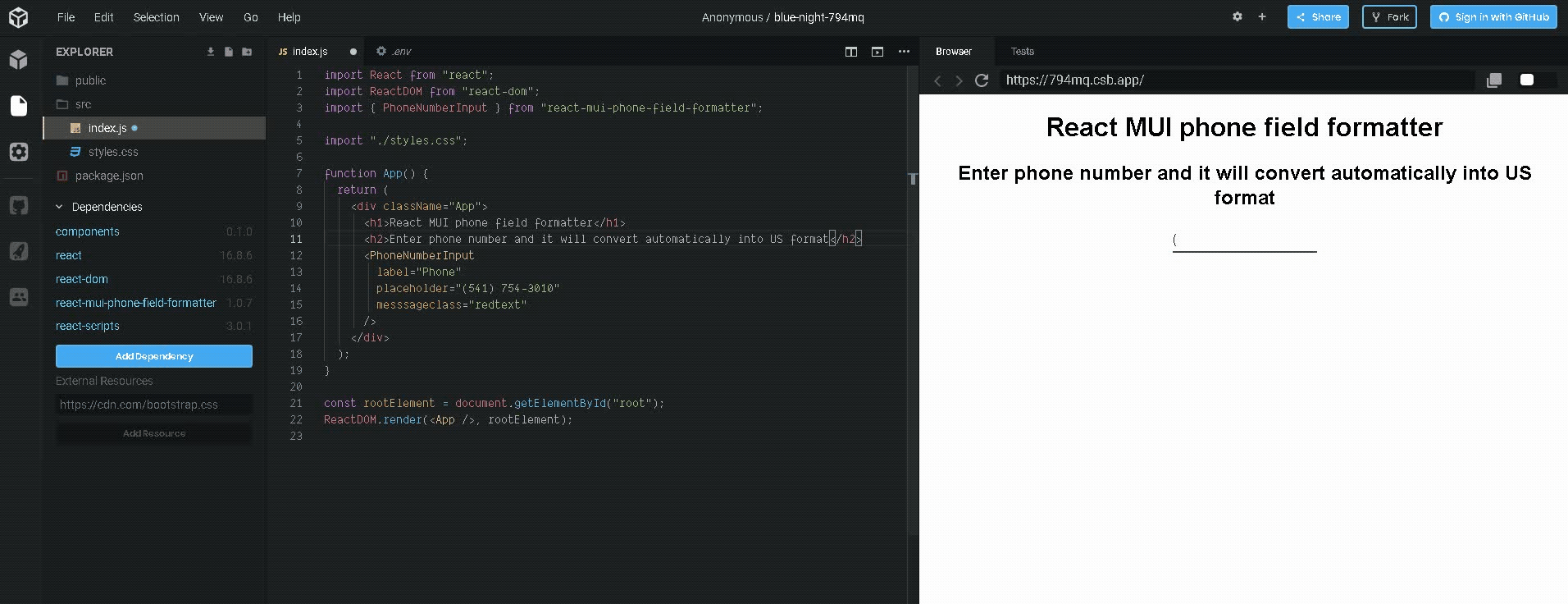
Task: Click the react-scripts dependency link
Action: (x=88, y=326)
